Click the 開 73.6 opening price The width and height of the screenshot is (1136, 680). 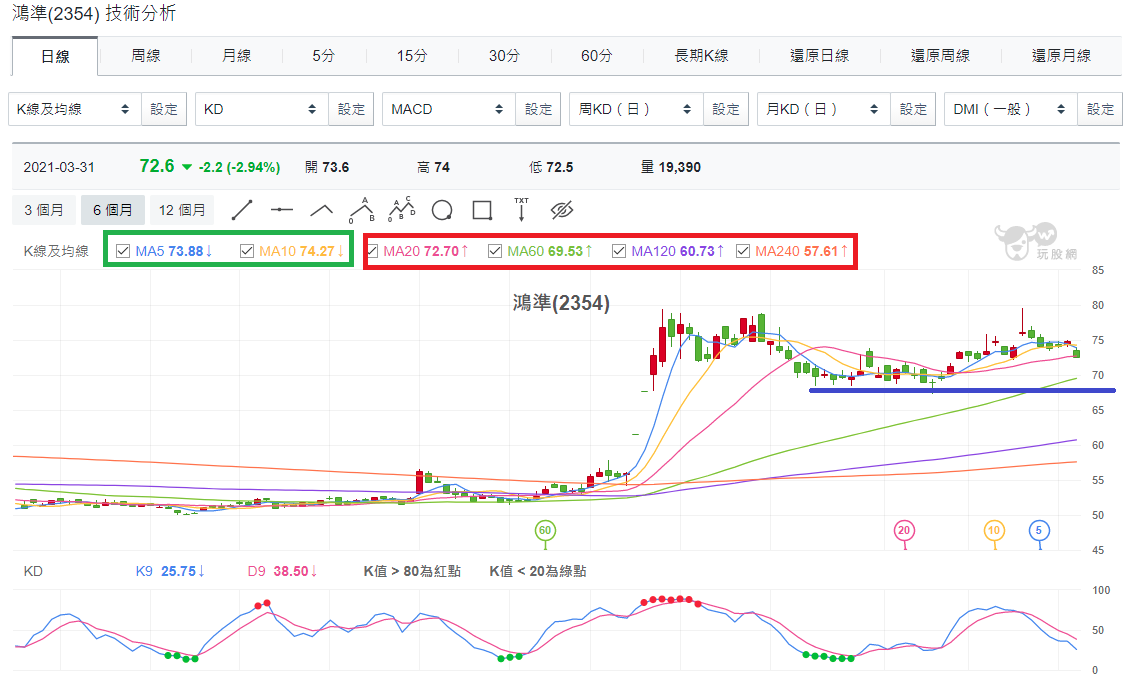[x=327, y=167]
